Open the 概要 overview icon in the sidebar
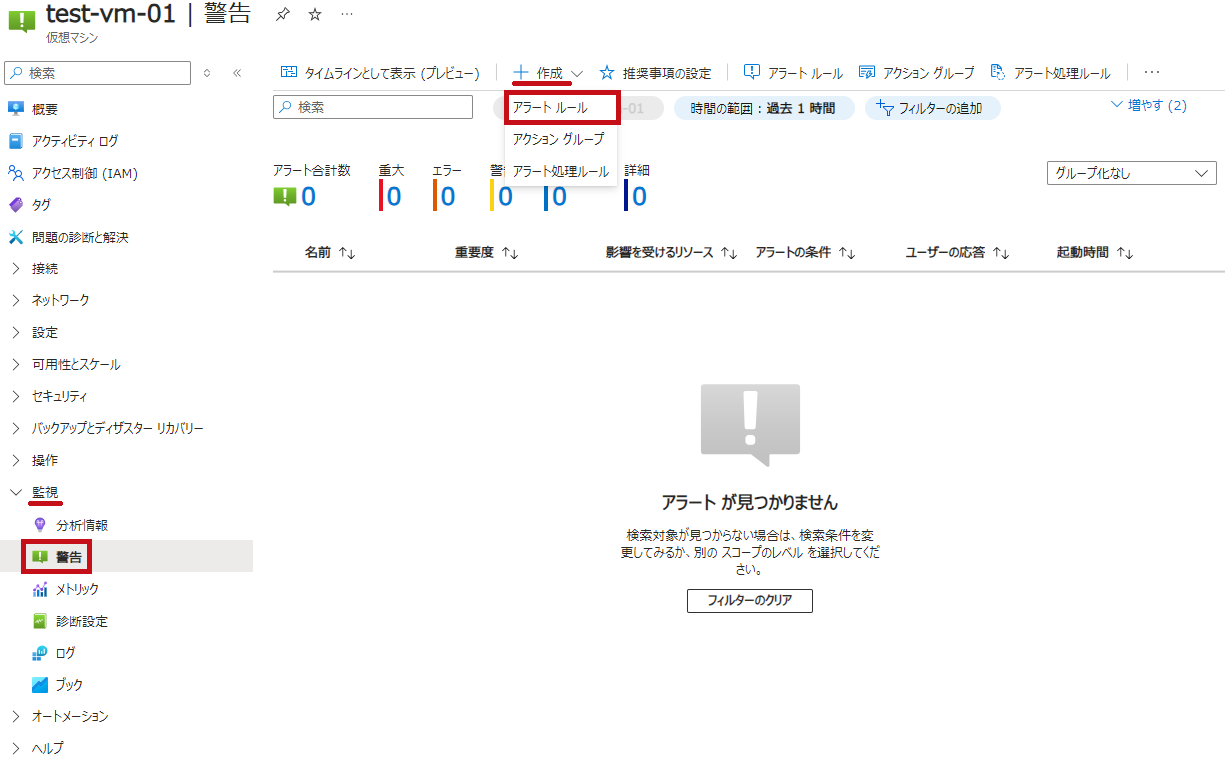 click(15, 109)
